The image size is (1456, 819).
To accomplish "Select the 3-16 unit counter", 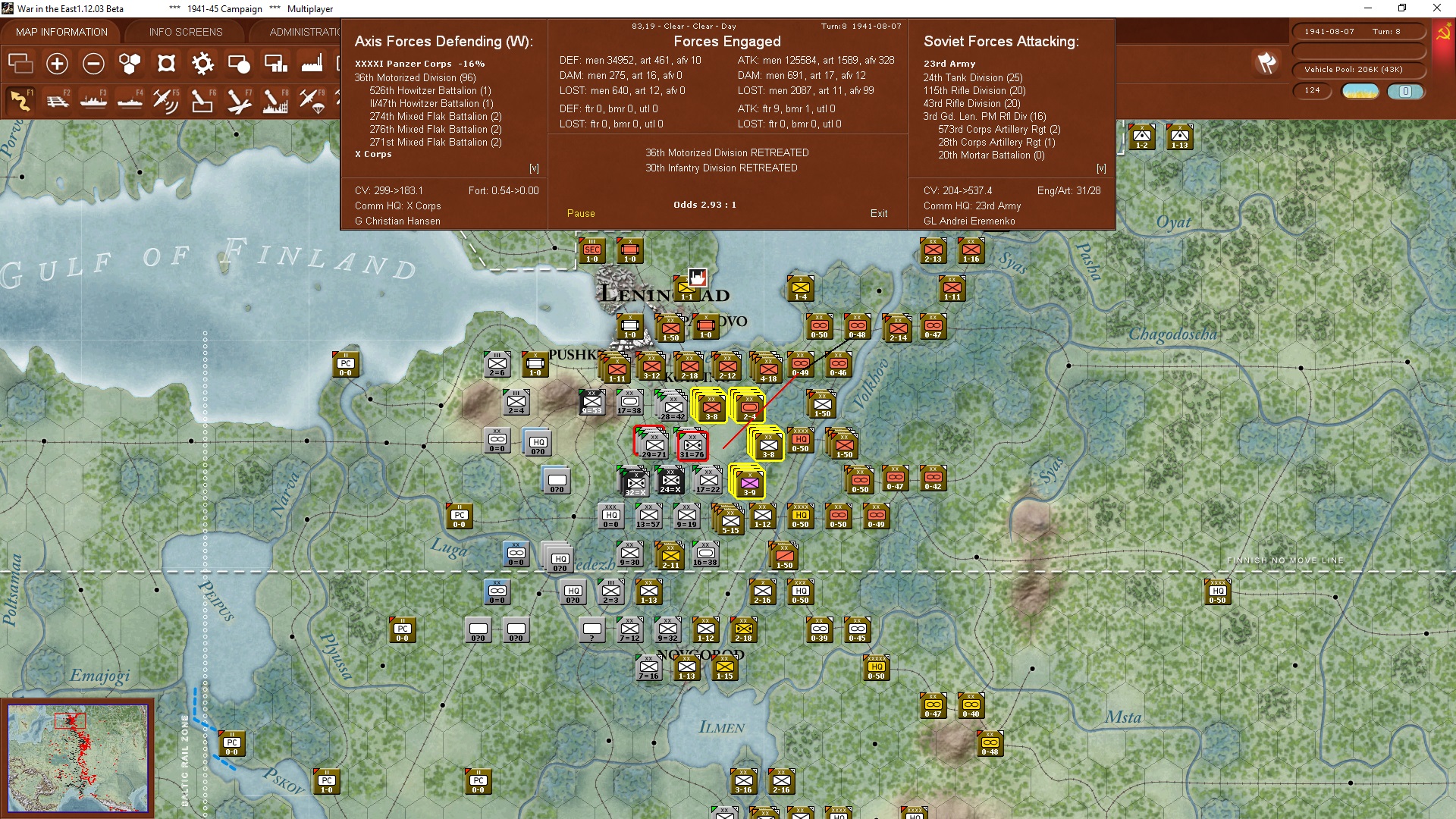I will (744, 783).
